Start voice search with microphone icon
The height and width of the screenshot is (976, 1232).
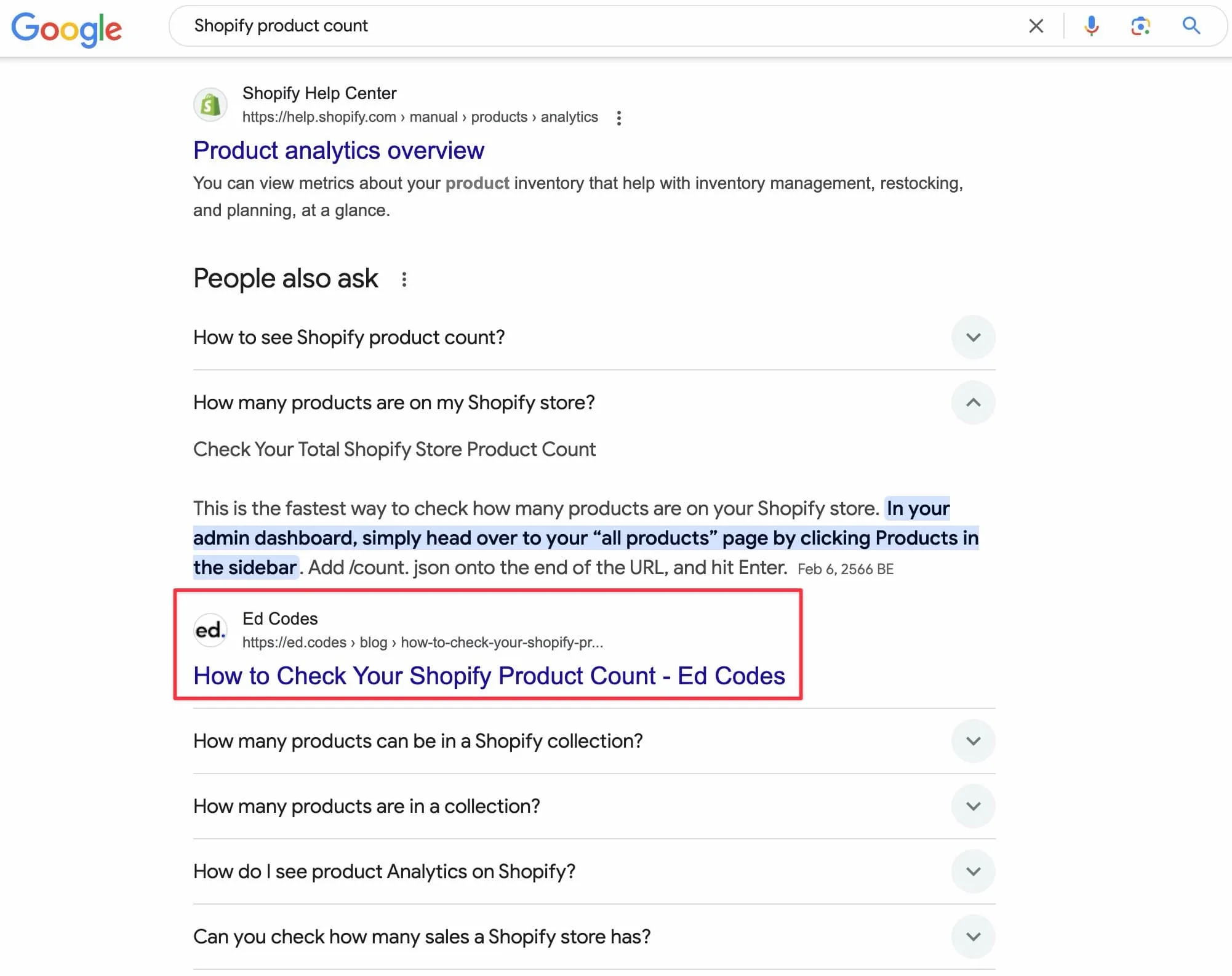1091,26
